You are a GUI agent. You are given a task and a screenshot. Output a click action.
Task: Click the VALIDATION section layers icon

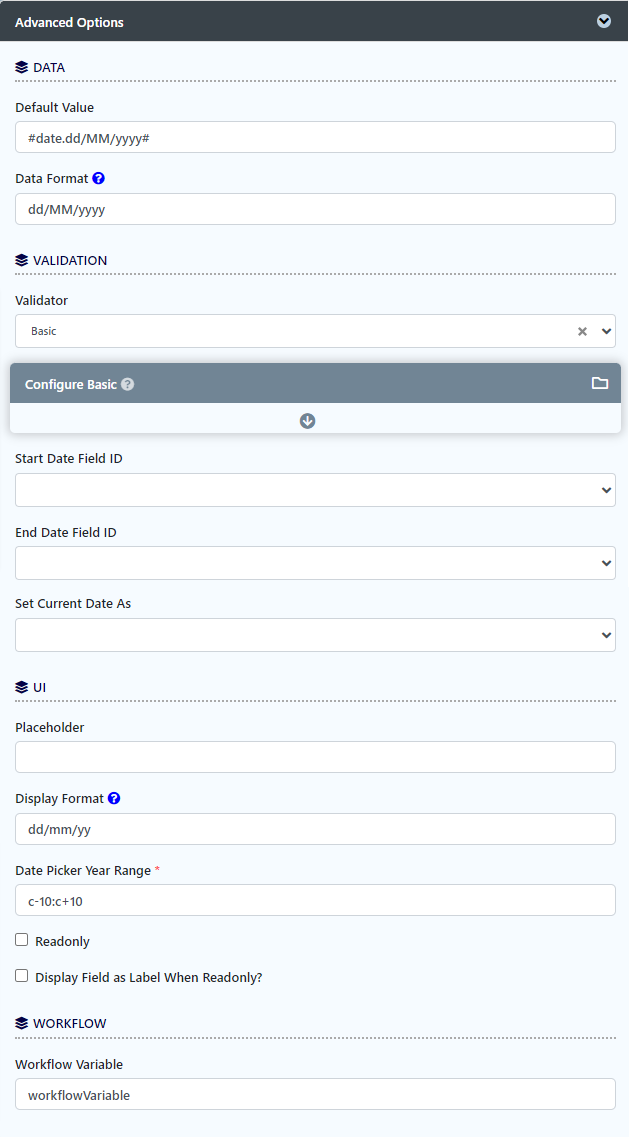pos(22,260)
